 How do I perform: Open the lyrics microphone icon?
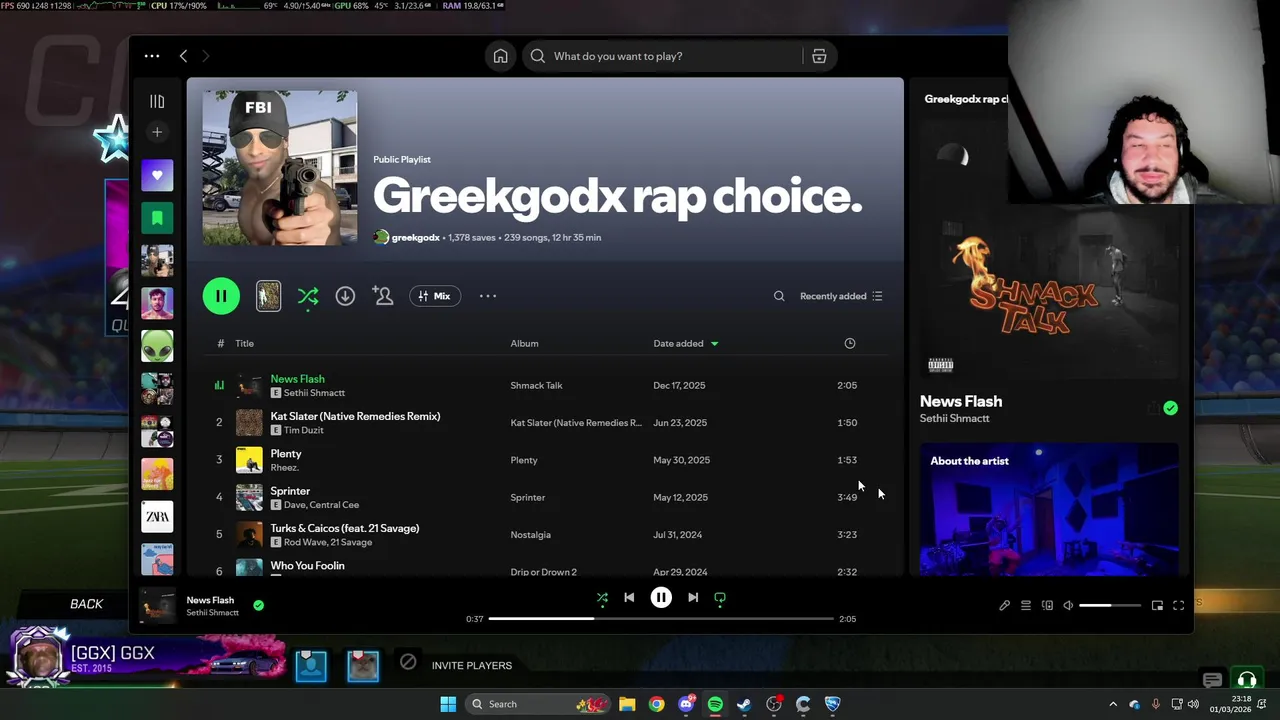point(1004,605)
